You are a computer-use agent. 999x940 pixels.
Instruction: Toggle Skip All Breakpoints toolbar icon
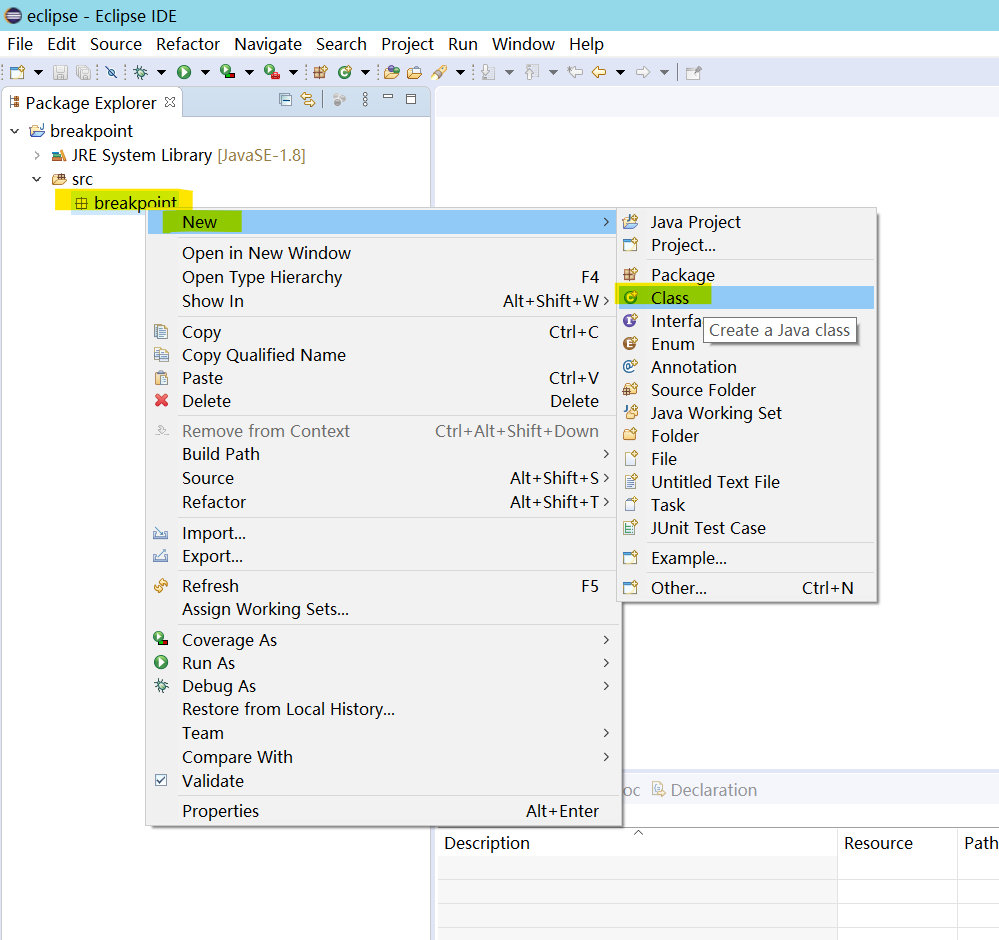[x=111, y=73]
